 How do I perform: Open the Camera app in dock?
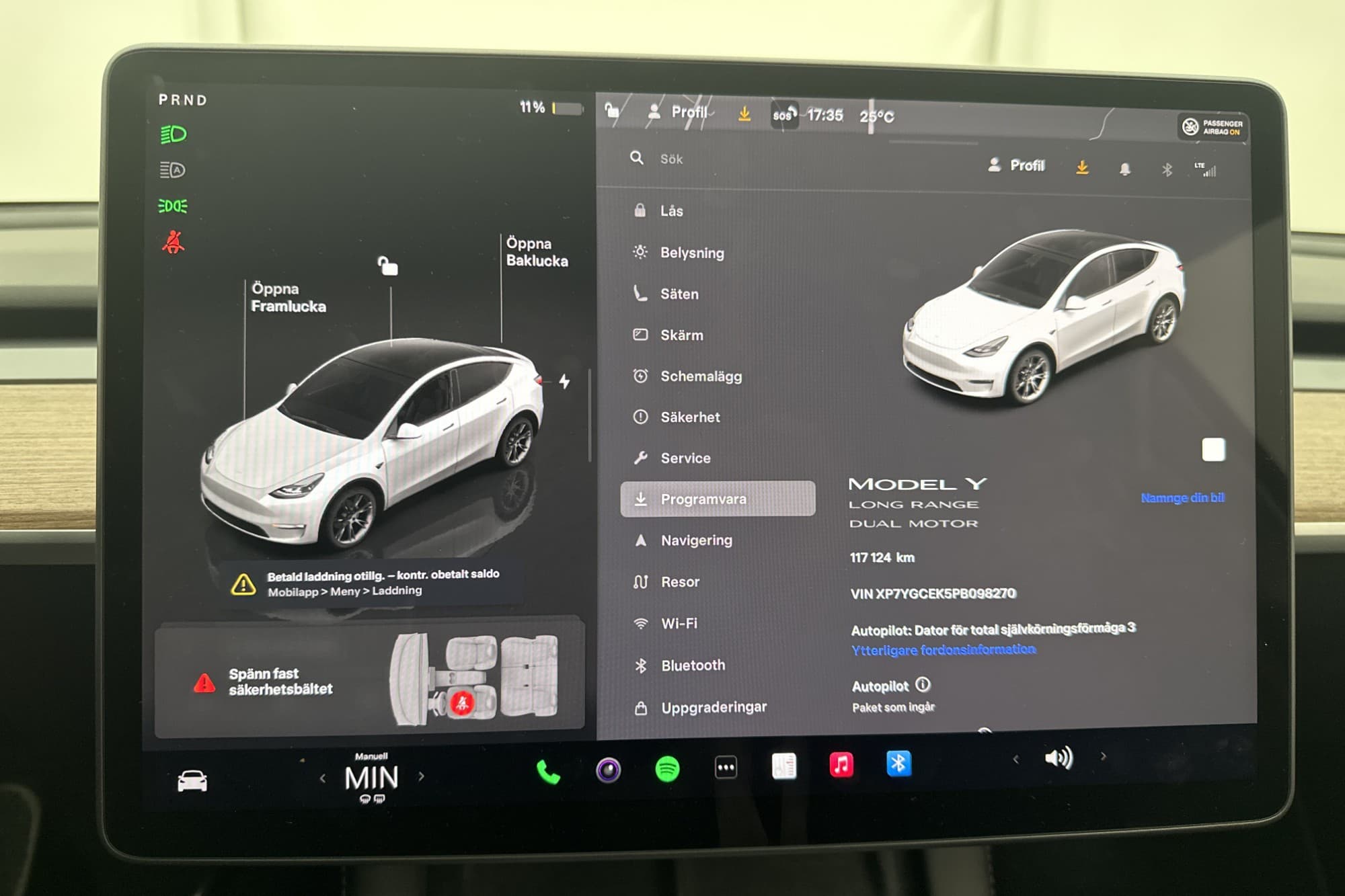pyautogui.click(x=608, y=770)
